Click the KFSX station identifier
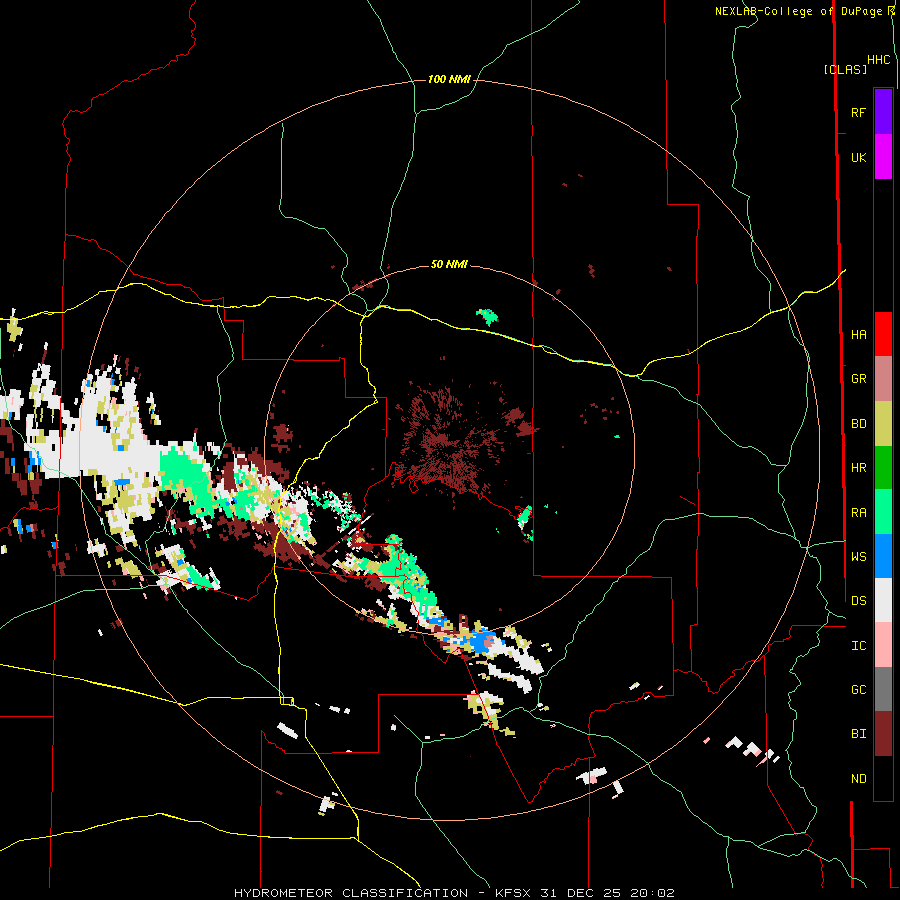 514,893
